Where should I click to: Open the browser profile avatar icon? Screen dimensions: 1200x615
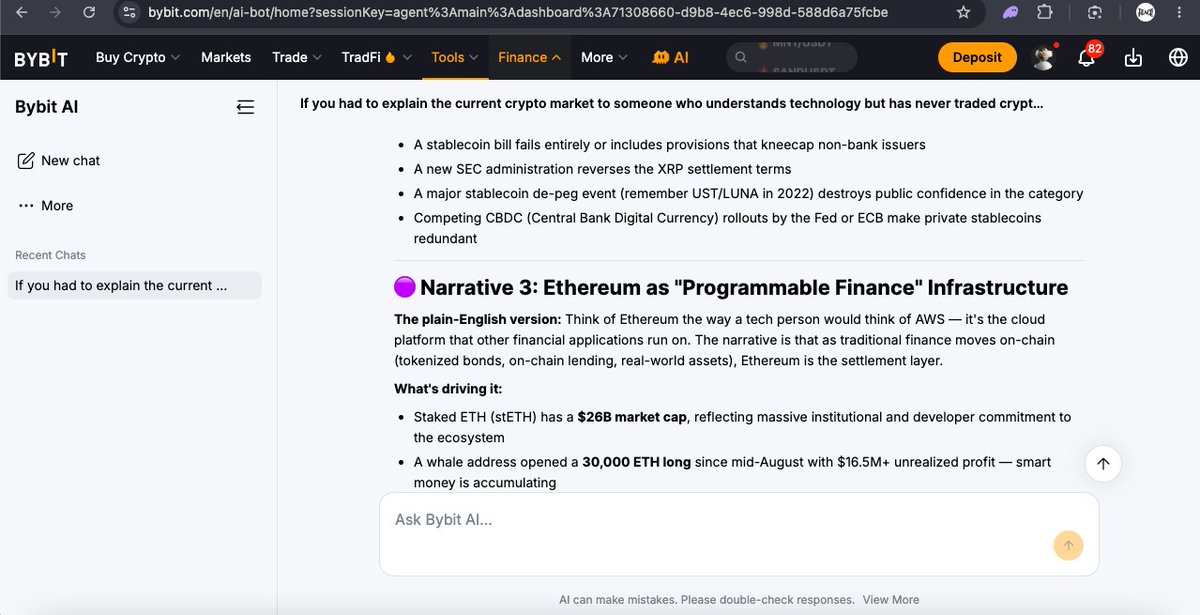(x=1146, y=13)
